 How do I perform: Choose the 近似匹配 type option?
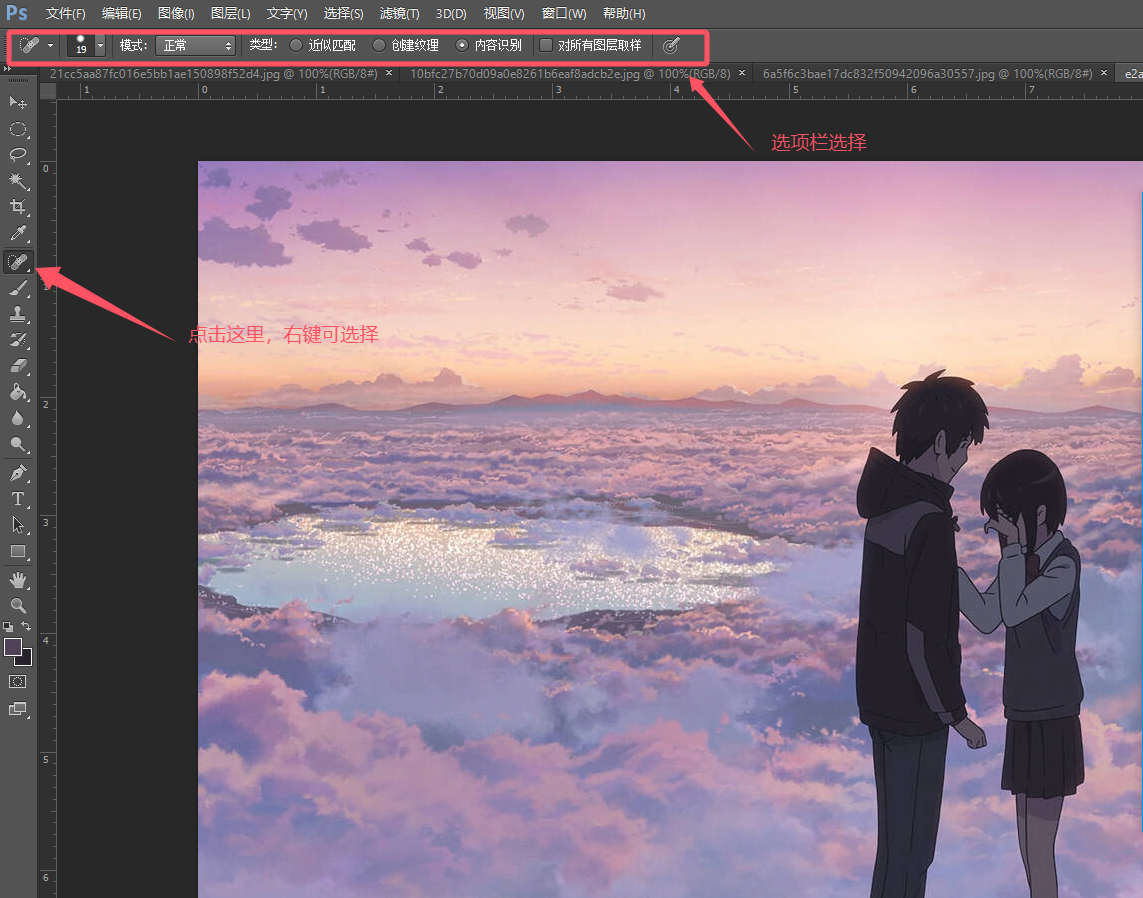point(323,45)
